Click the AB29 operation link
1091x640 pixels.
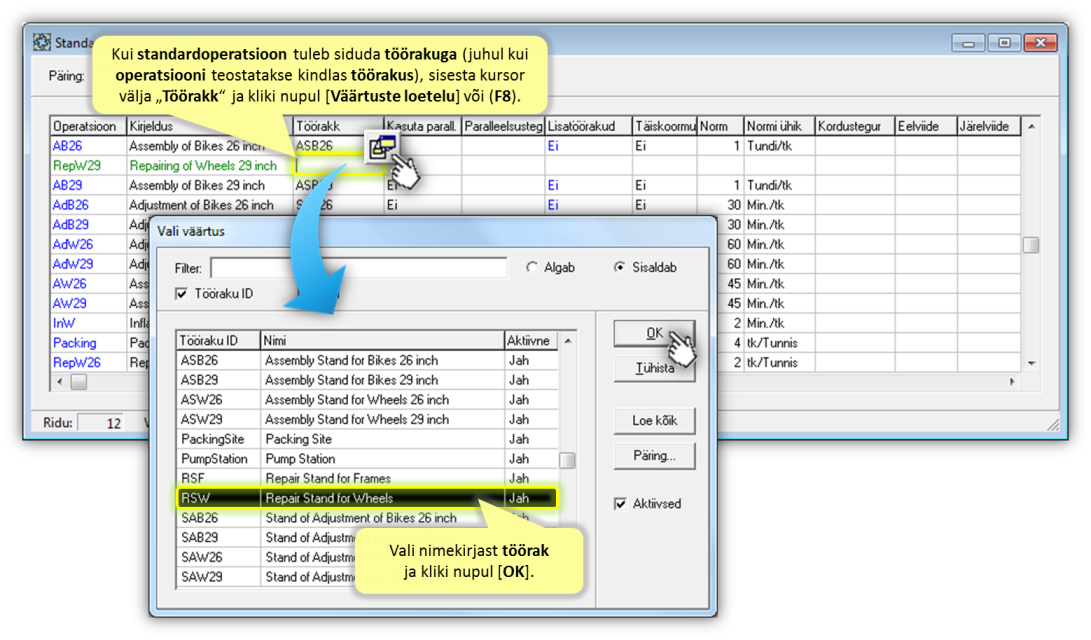click(x=67, y=186)
